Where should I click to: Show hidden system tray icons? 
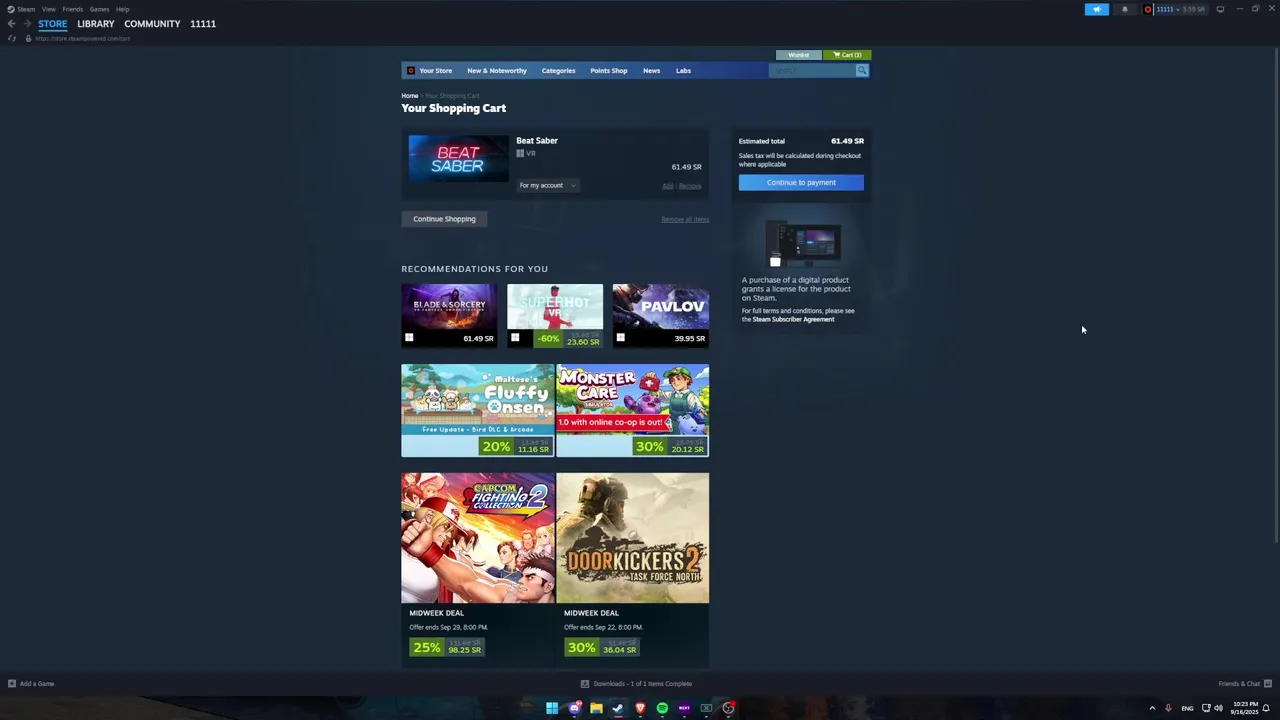(x=1152, y=708)
